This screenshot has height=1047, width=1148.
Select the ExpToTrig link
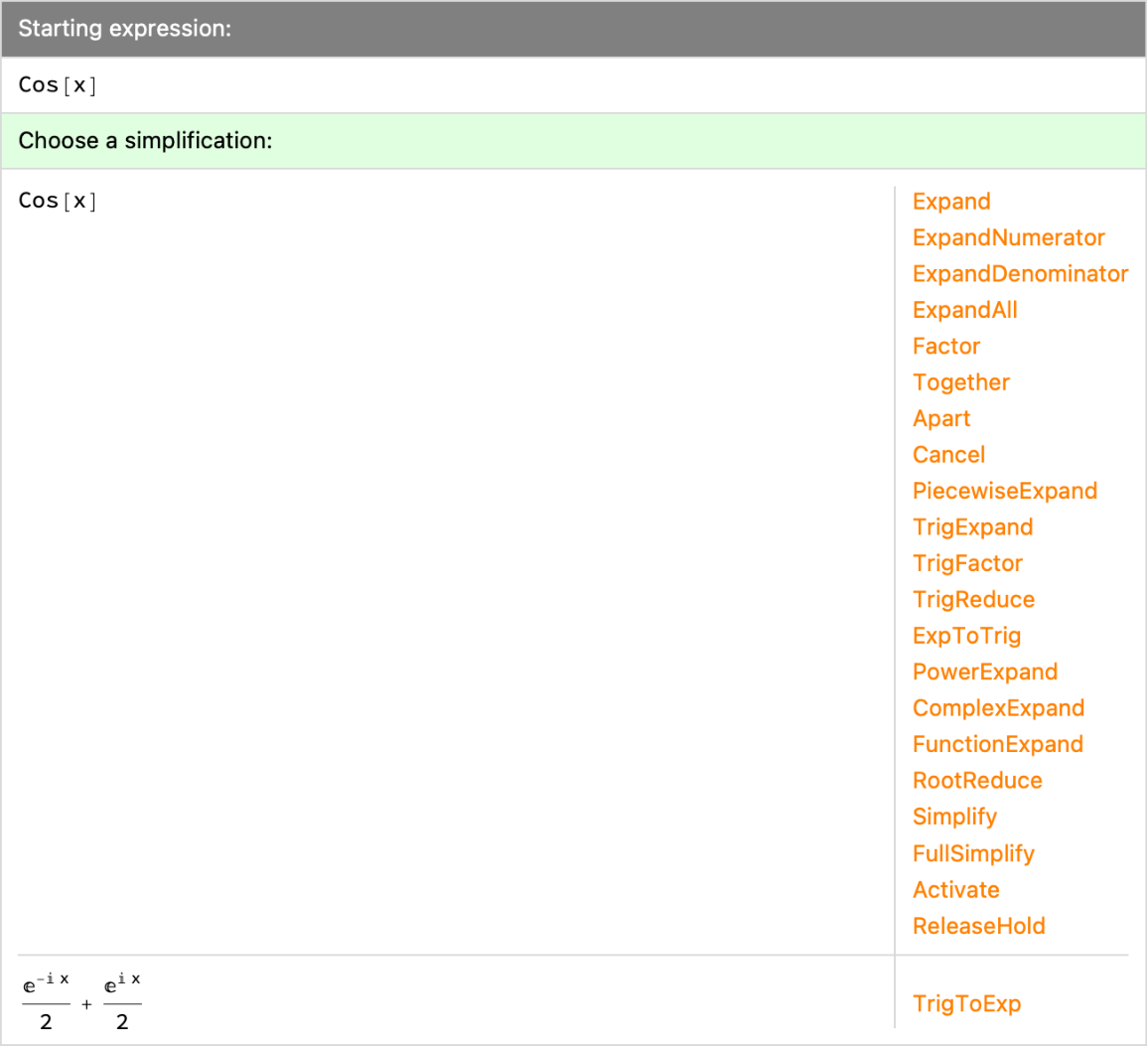point(966,636)
